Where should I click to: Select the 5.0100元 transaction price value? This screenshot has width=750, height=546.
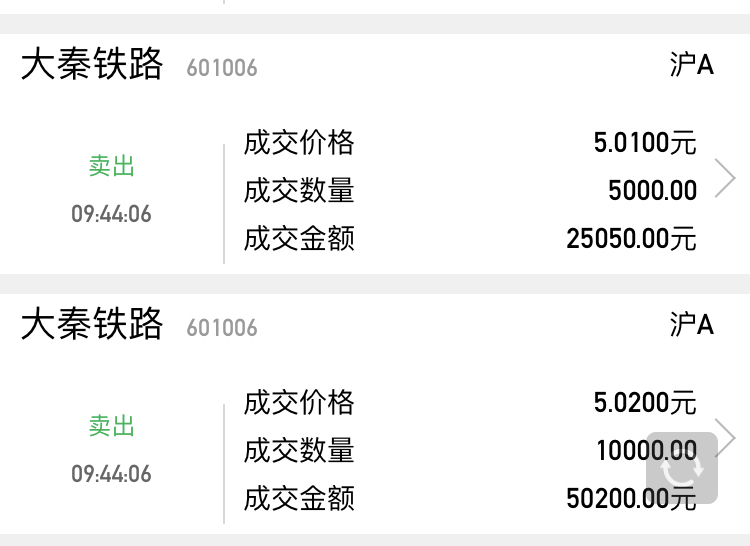(x=644, y=143)
